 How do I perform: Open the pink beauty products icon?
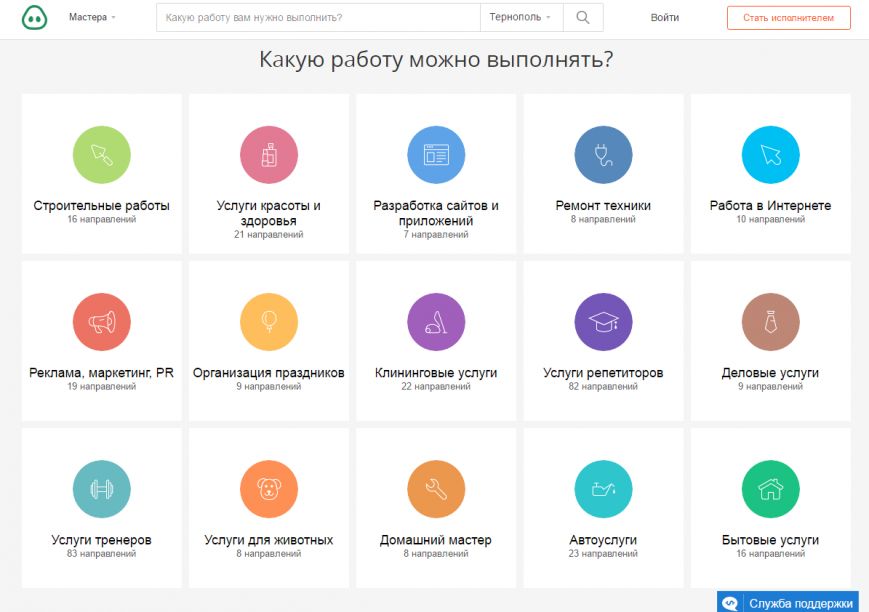pyautogui.click(x=269, y=155)
